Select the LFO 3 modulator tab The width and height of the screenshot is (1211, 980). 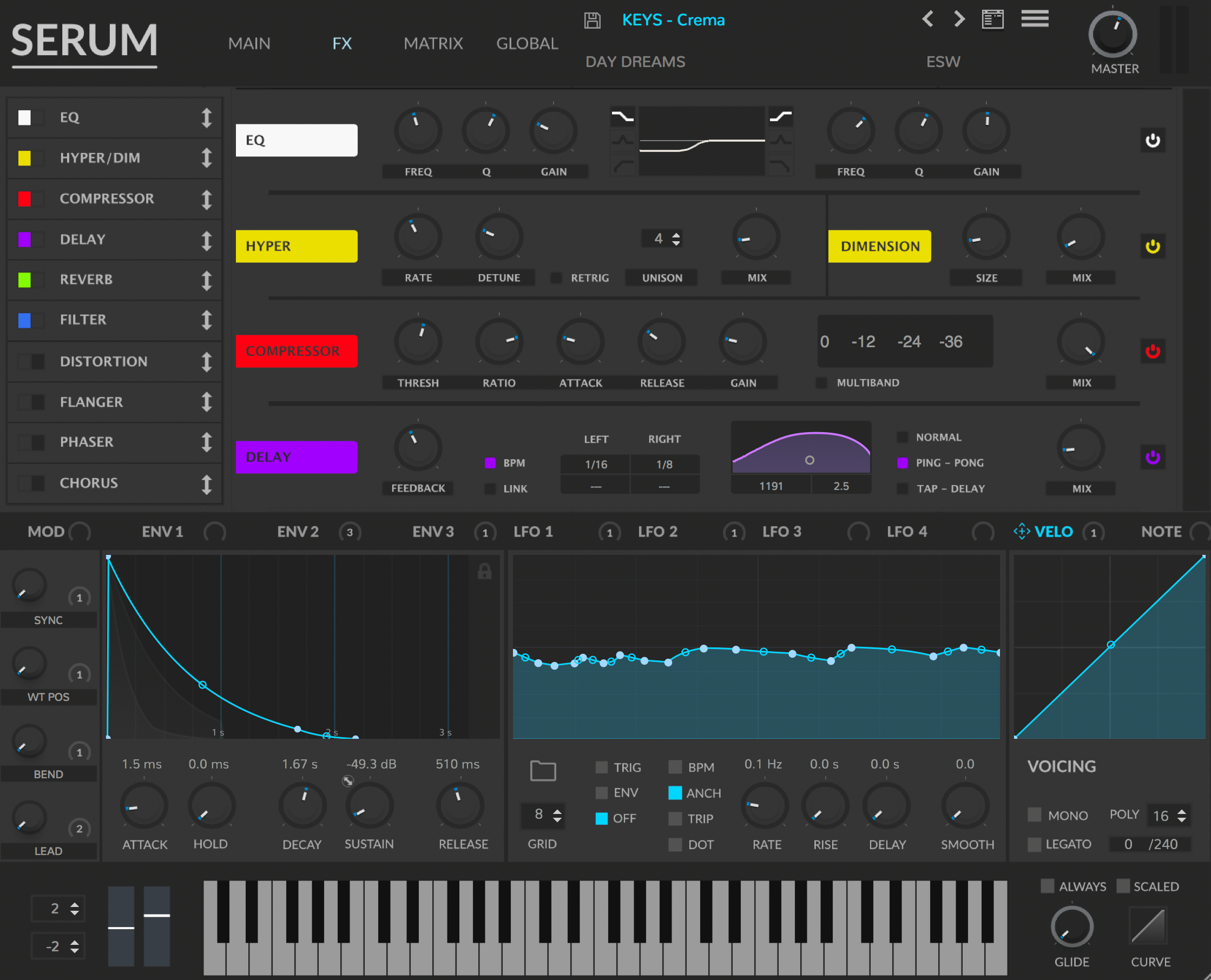(782, 532)
